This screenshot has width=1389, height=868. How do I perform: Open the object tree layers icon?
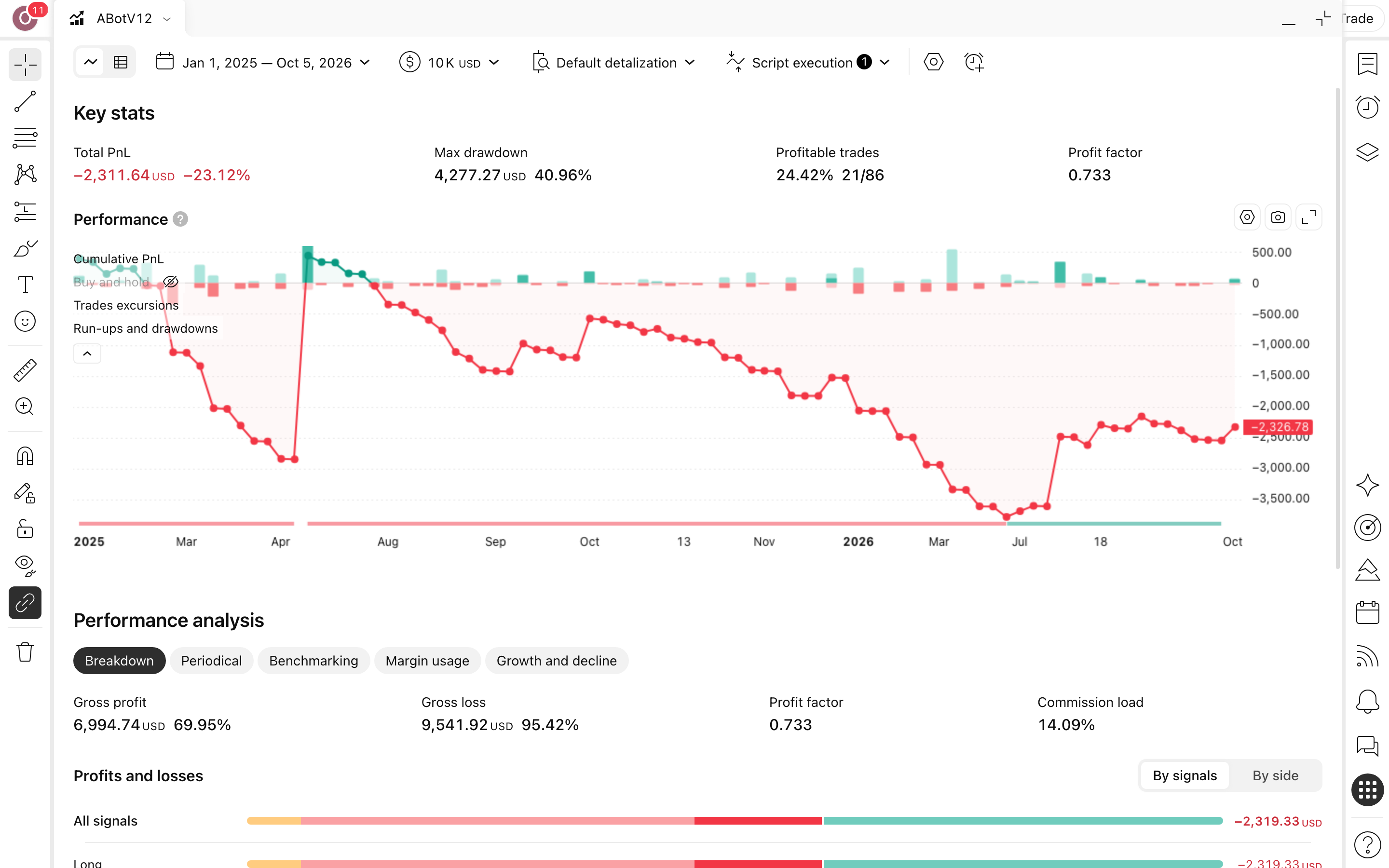point(1368,152)
